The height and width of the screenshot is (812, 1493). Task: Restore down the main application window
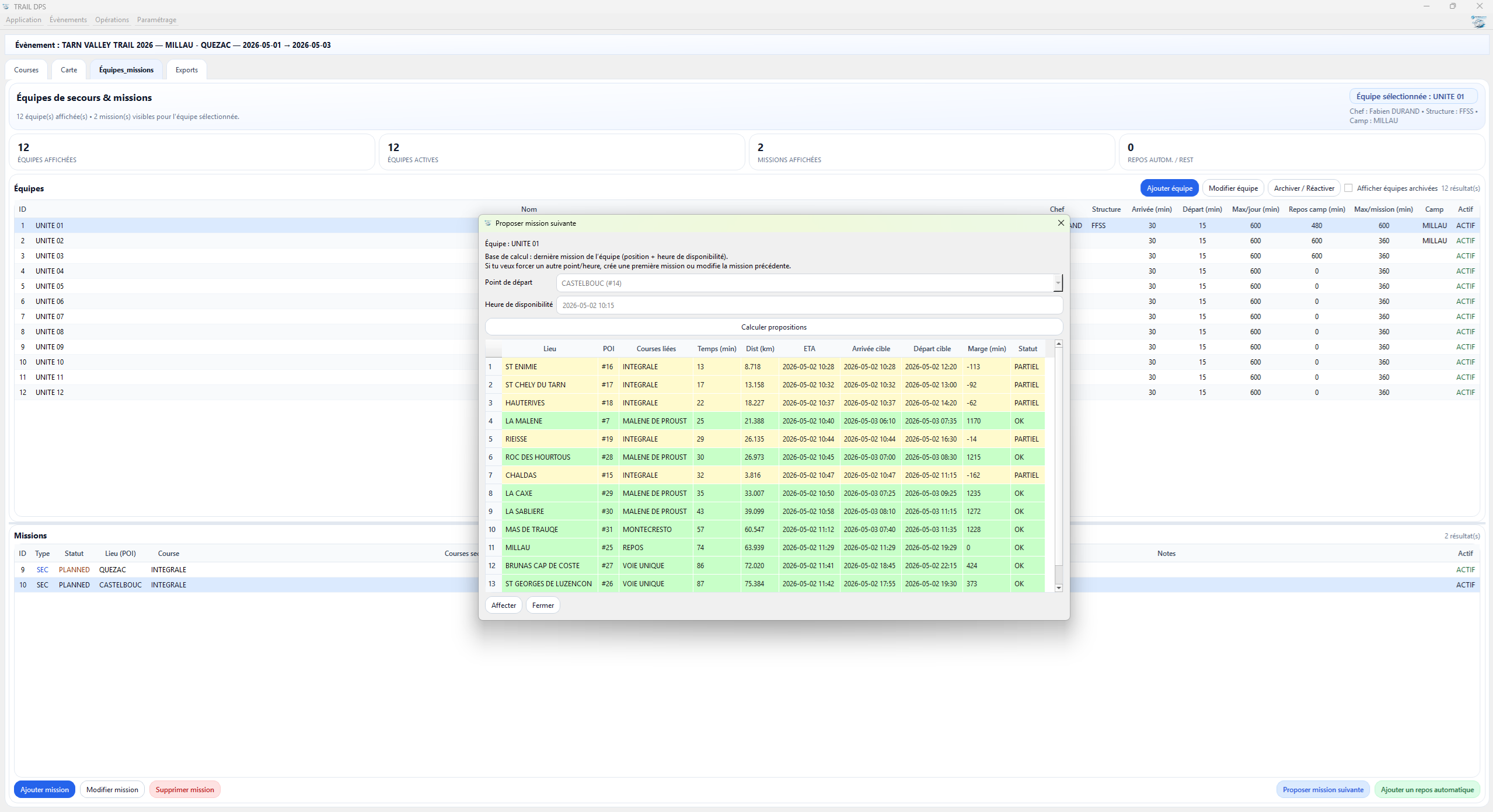[x=1453, y=6]
